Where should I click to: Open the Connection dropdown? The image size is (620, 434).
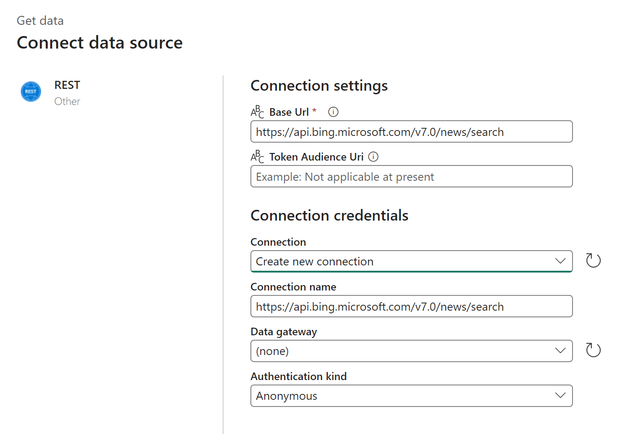[411, 261]
